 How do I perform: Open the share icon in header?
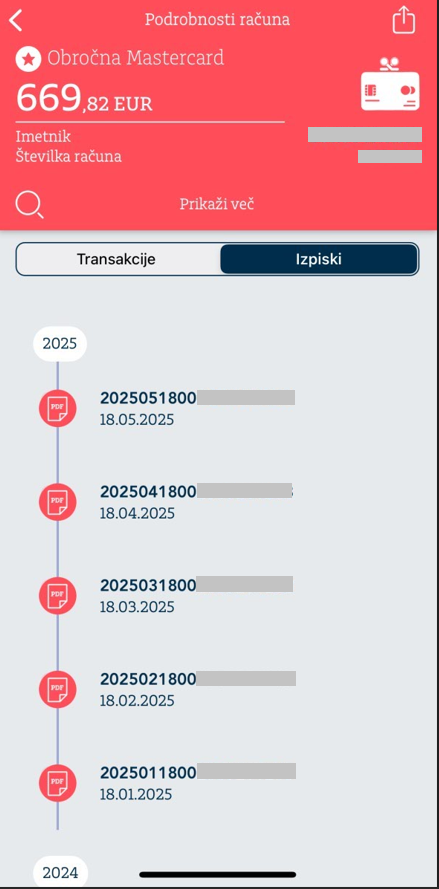click(404, 20)
